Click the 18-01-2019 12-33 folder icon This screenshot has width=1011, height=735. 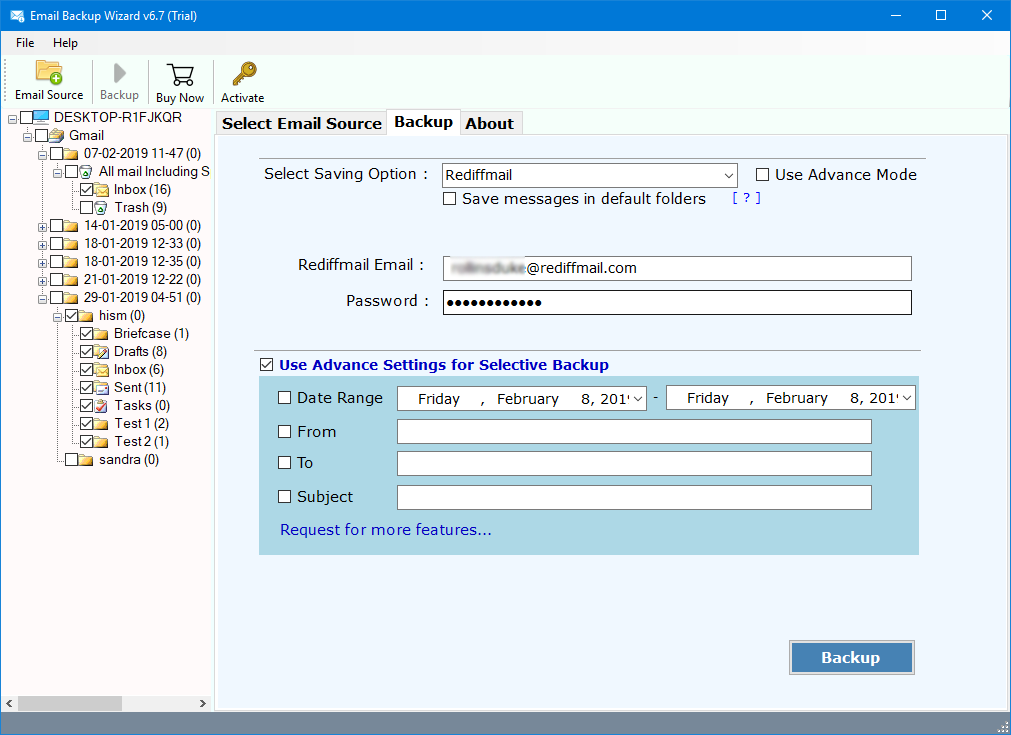71,244
